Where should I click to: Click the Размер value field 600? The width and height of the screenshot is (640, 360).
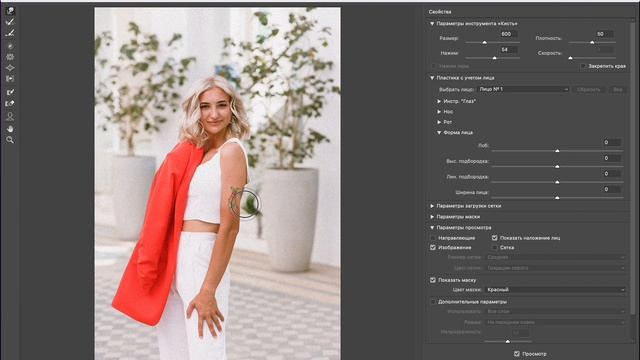(509, 34)
